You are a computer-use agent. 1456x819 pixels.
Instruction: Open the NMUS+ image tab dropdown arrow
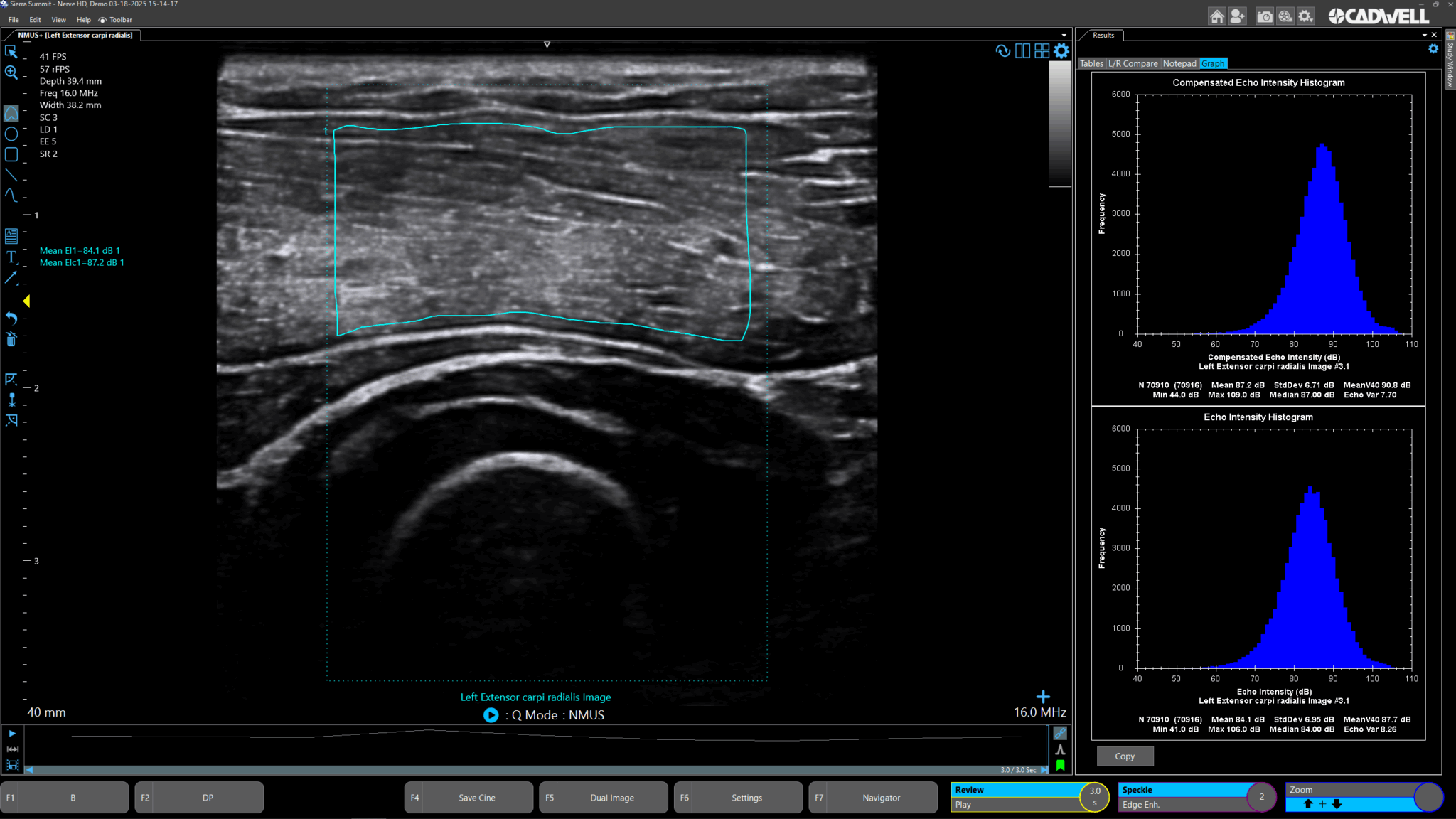tap(1064, 35)
